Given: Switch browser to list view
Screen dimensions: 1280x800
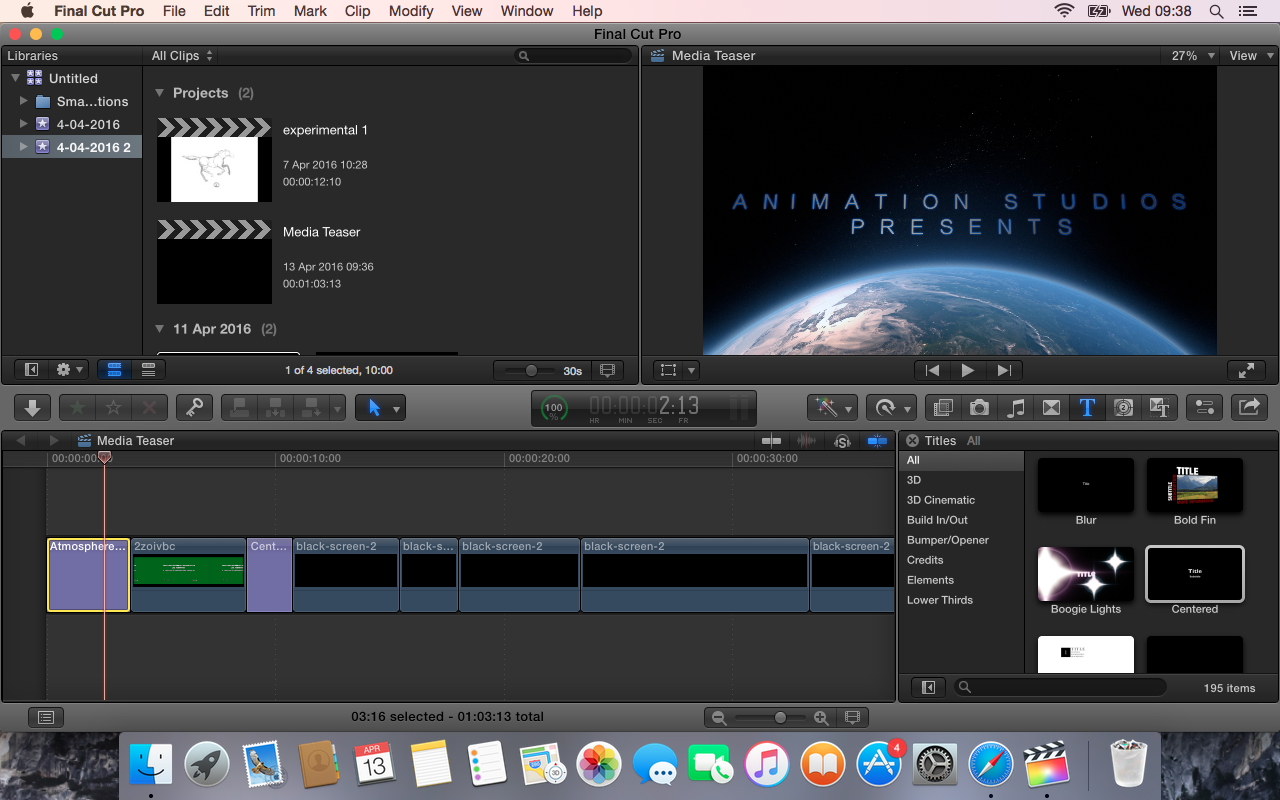Looking at the screenshot, I should (x=148, y=370).
